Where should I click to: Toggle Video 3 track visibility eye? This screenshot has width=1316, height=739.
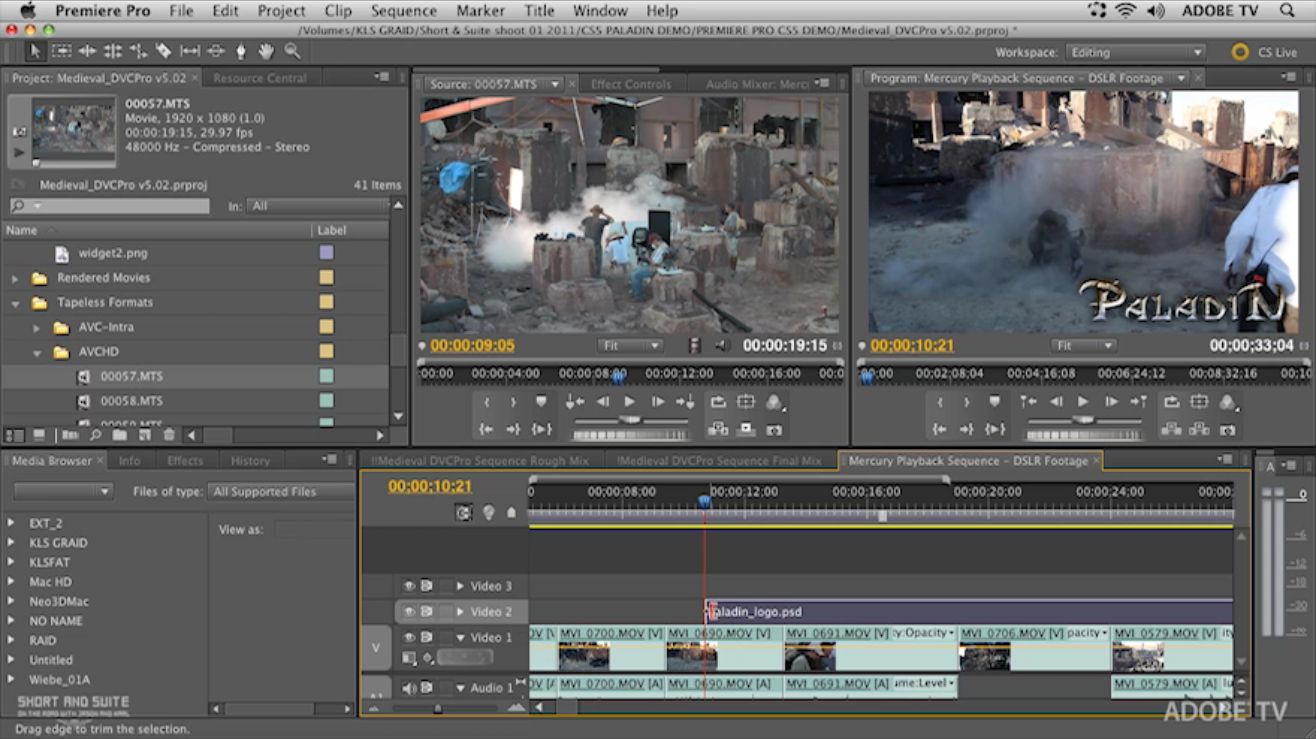point(409,586)
